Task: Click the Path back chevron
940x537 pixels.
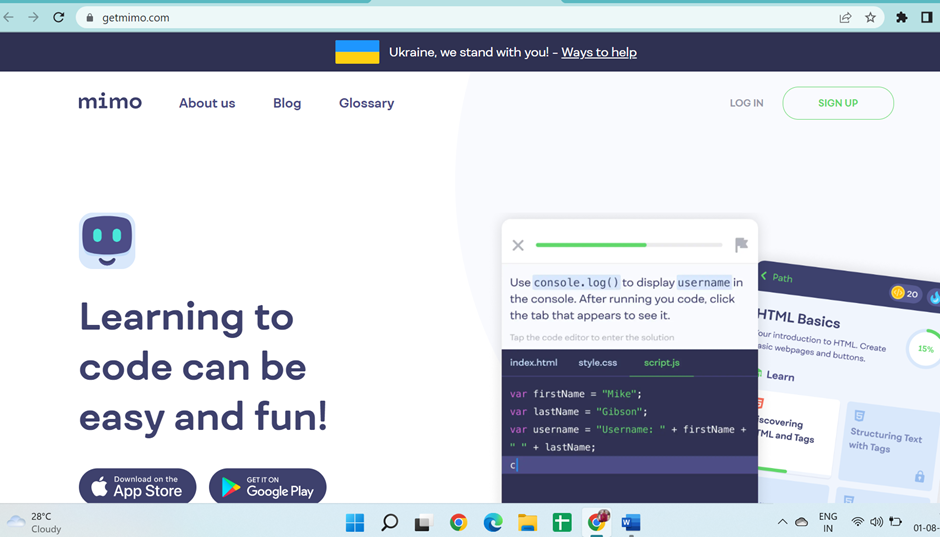Action: (764, 276)
